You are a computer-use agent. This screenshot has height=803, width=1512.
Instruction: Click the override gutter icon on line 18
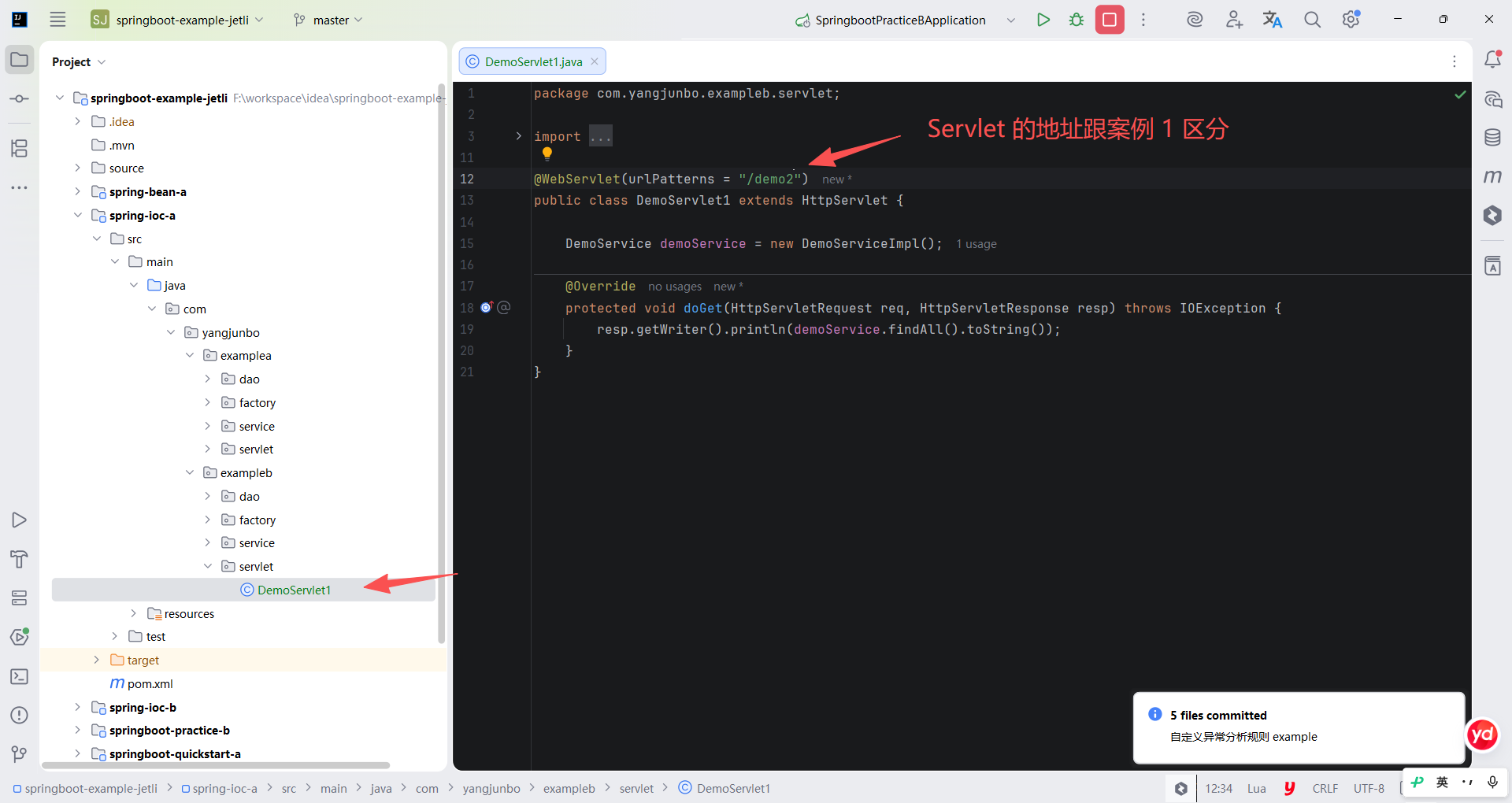[487, 307]
